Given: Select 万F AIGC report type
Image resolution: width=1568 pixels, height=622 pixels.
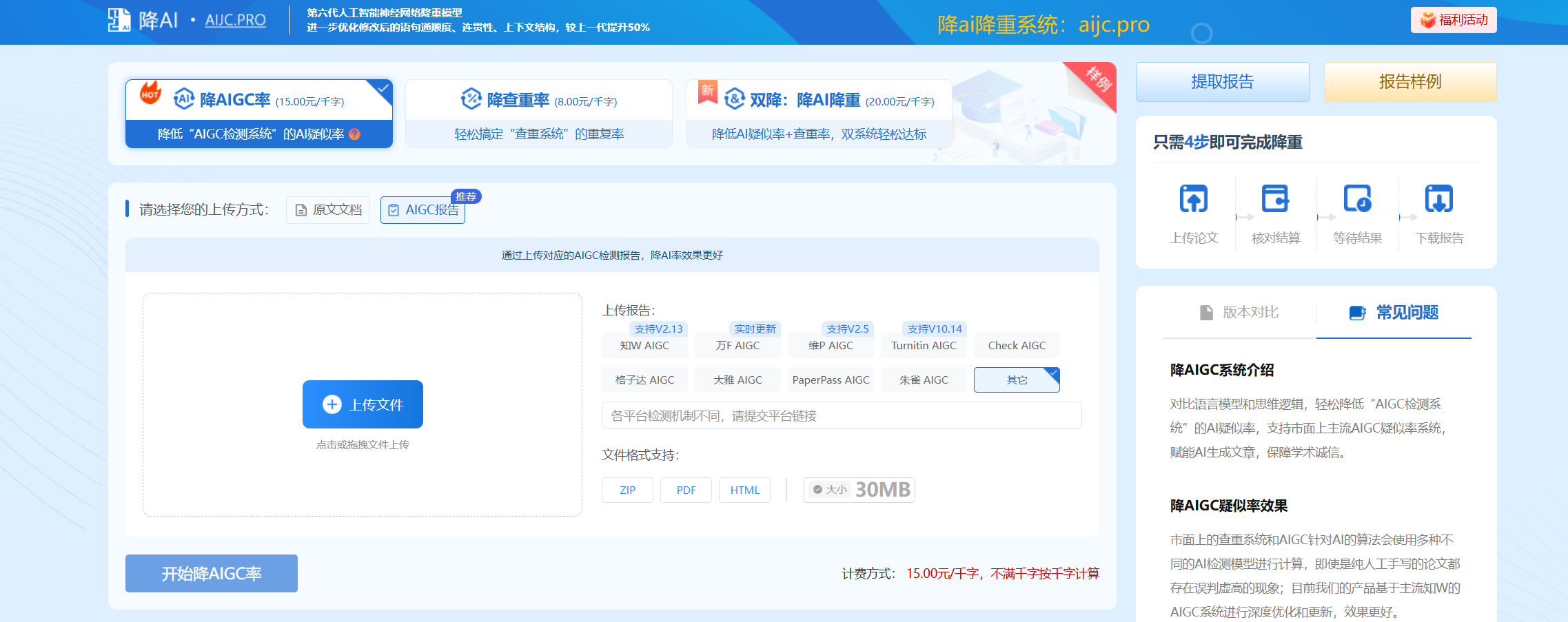Looking at the screenshot, I should [x=737, y=345].
